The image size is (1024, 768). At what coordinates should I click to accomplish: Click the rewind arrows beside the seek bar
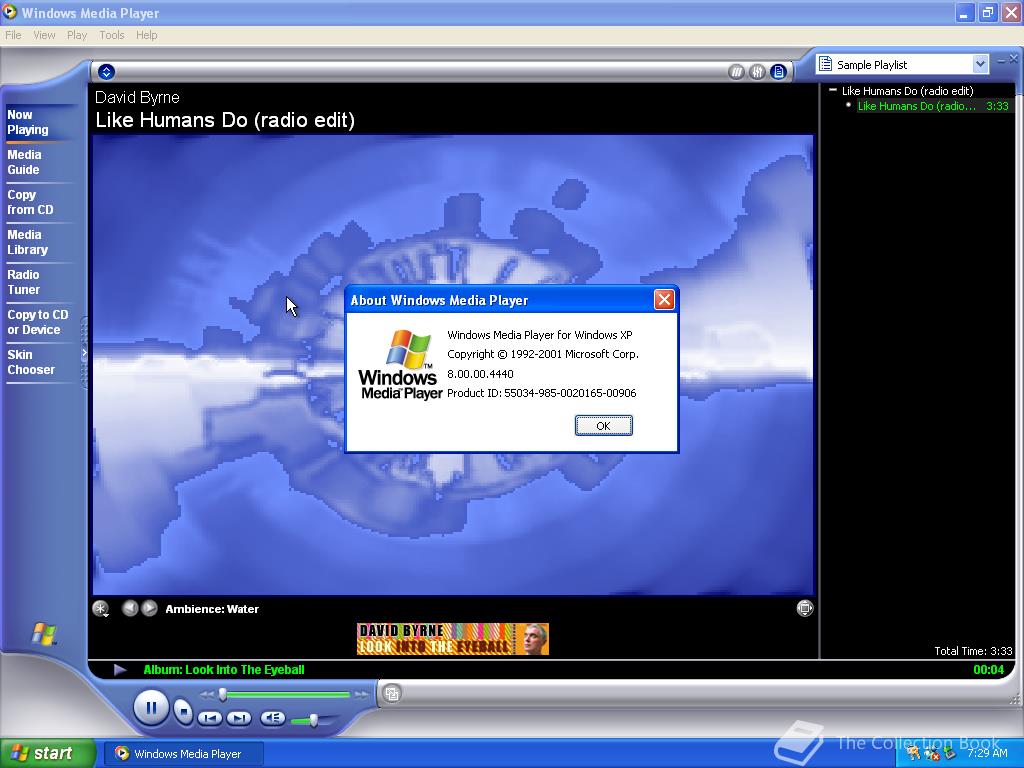(206, 694)
